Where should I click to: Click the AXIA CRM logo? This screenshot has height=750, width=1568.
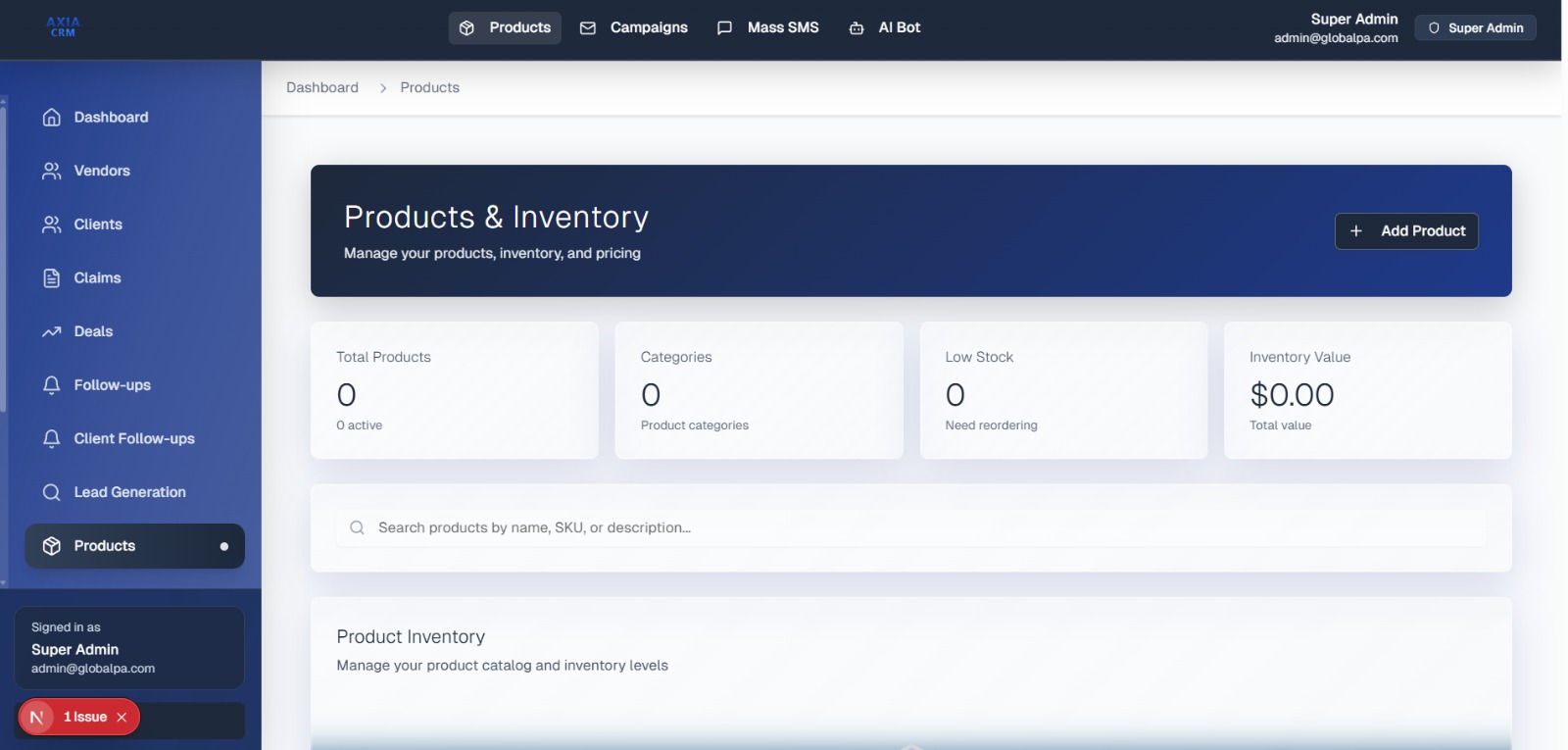pos(64,27)
